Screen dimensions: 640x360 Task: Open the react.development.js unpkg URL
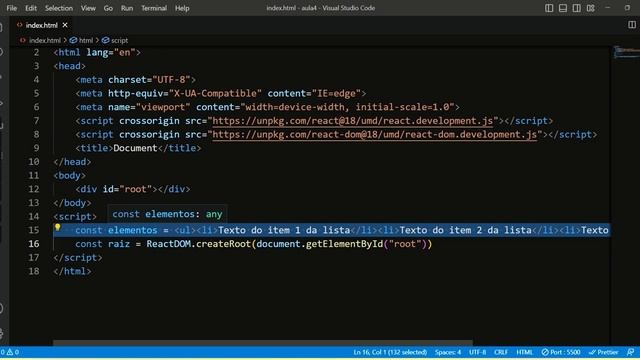[x=353, y=121]
